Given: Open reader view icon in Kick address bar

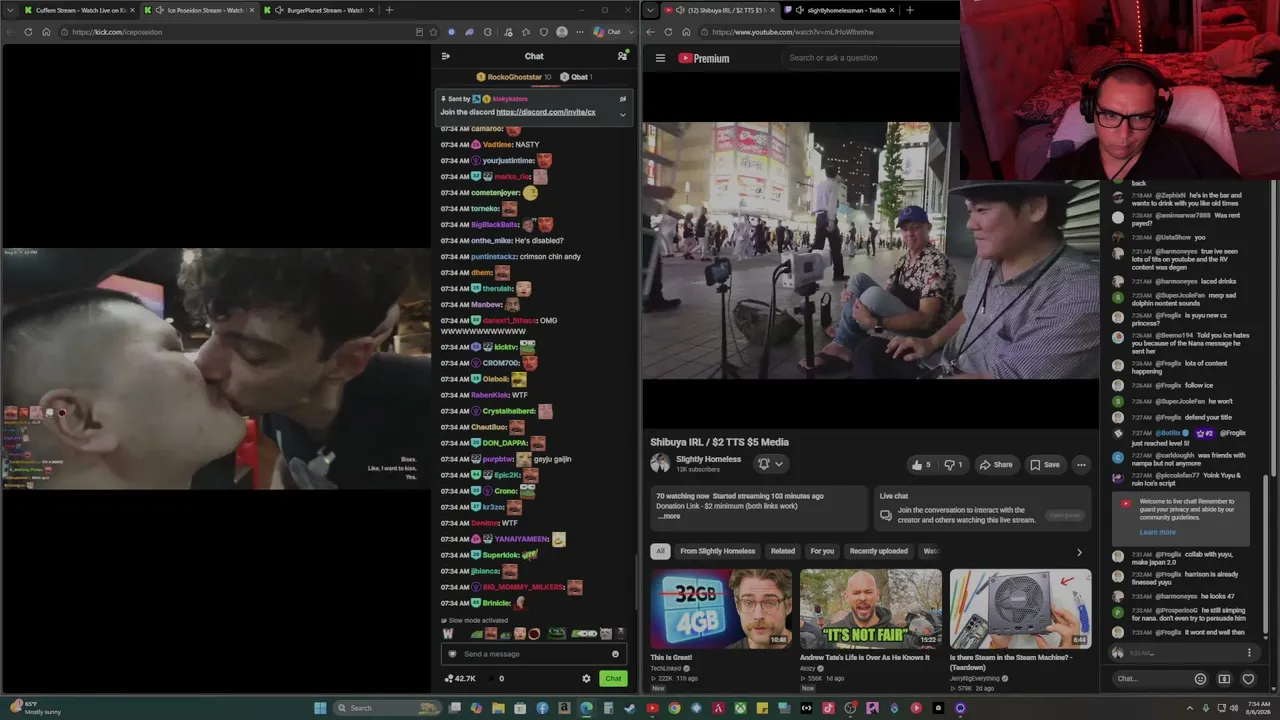Looking at the screenshot, I should point(419,32).
